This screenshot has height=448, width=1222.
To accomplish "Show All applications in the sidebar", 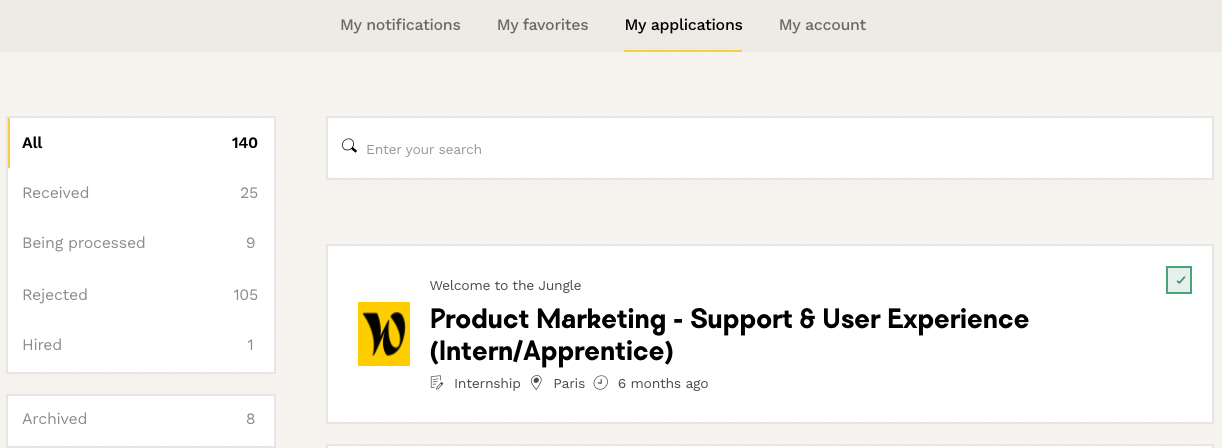I will [140, 143].
